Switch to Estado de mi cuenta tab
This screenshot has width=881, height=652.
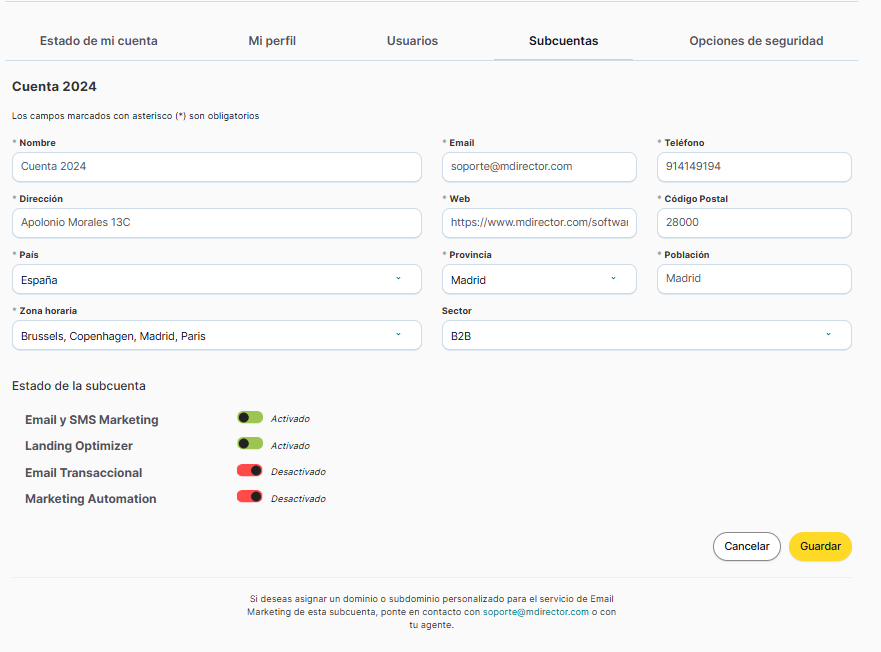98,41
